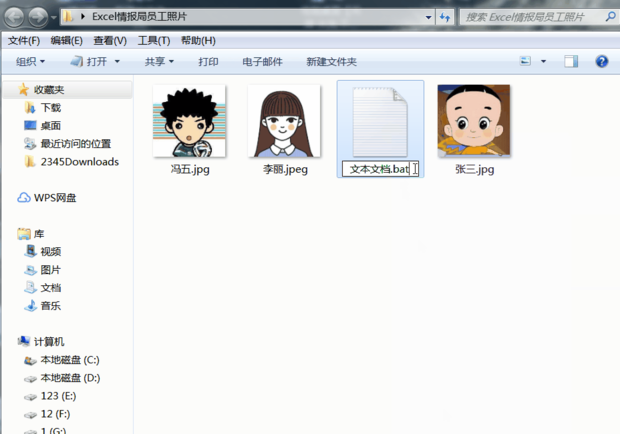The width and height of the screenshot is (620, 434).
Task: Open the 查看(V) menu
Action: (x=110, y=41)
